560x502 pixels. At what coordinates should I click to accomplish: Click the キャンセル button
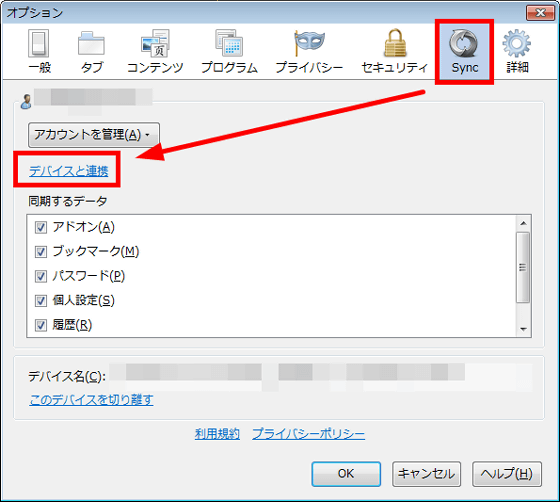click(426, 474)
